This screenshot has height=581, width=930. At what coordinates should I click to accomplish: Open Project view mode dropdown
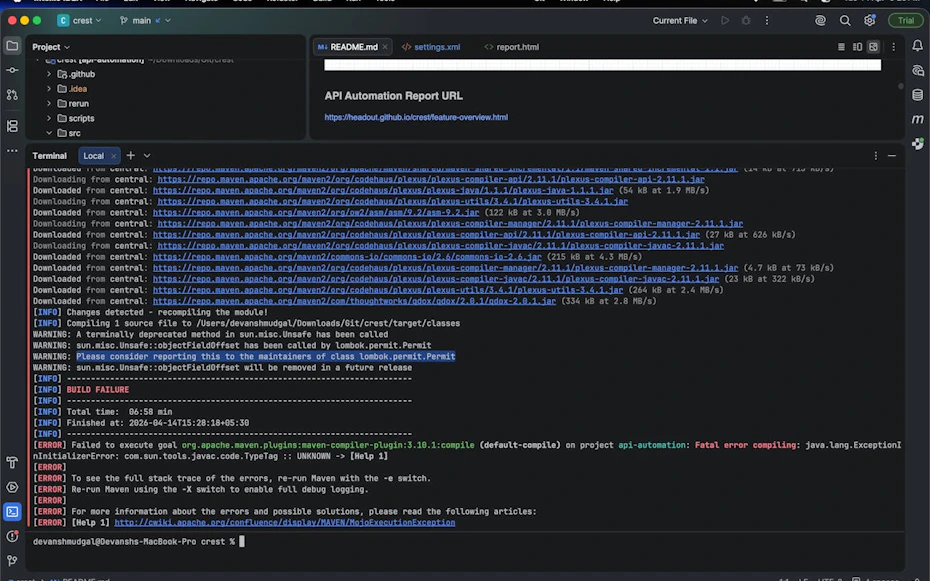(x=51, y=47)
